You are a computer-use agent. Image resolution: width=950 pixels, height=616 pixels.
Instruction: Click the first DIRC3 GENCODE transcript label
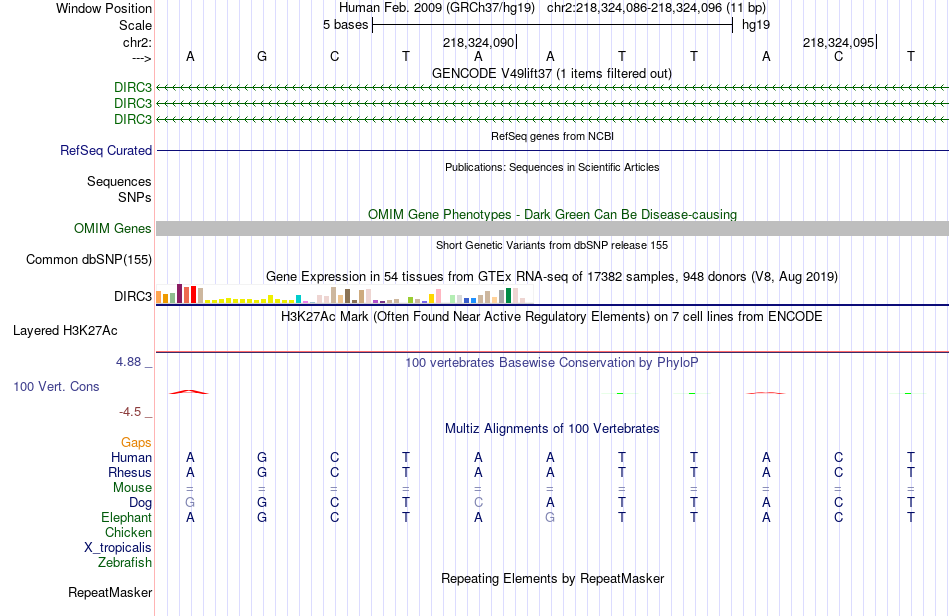coord(133,87)
